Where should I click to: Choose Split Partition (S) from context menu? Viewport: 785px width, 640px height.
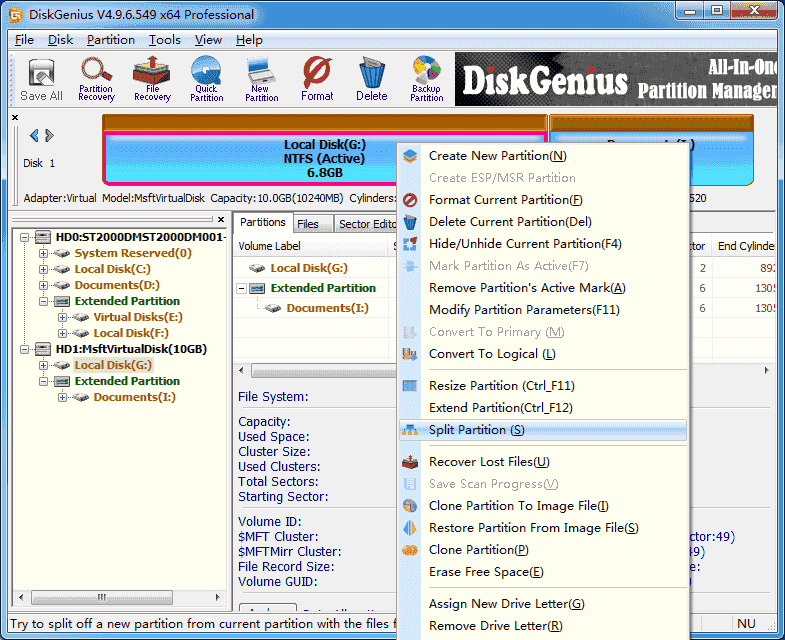(x=543, y=430)
